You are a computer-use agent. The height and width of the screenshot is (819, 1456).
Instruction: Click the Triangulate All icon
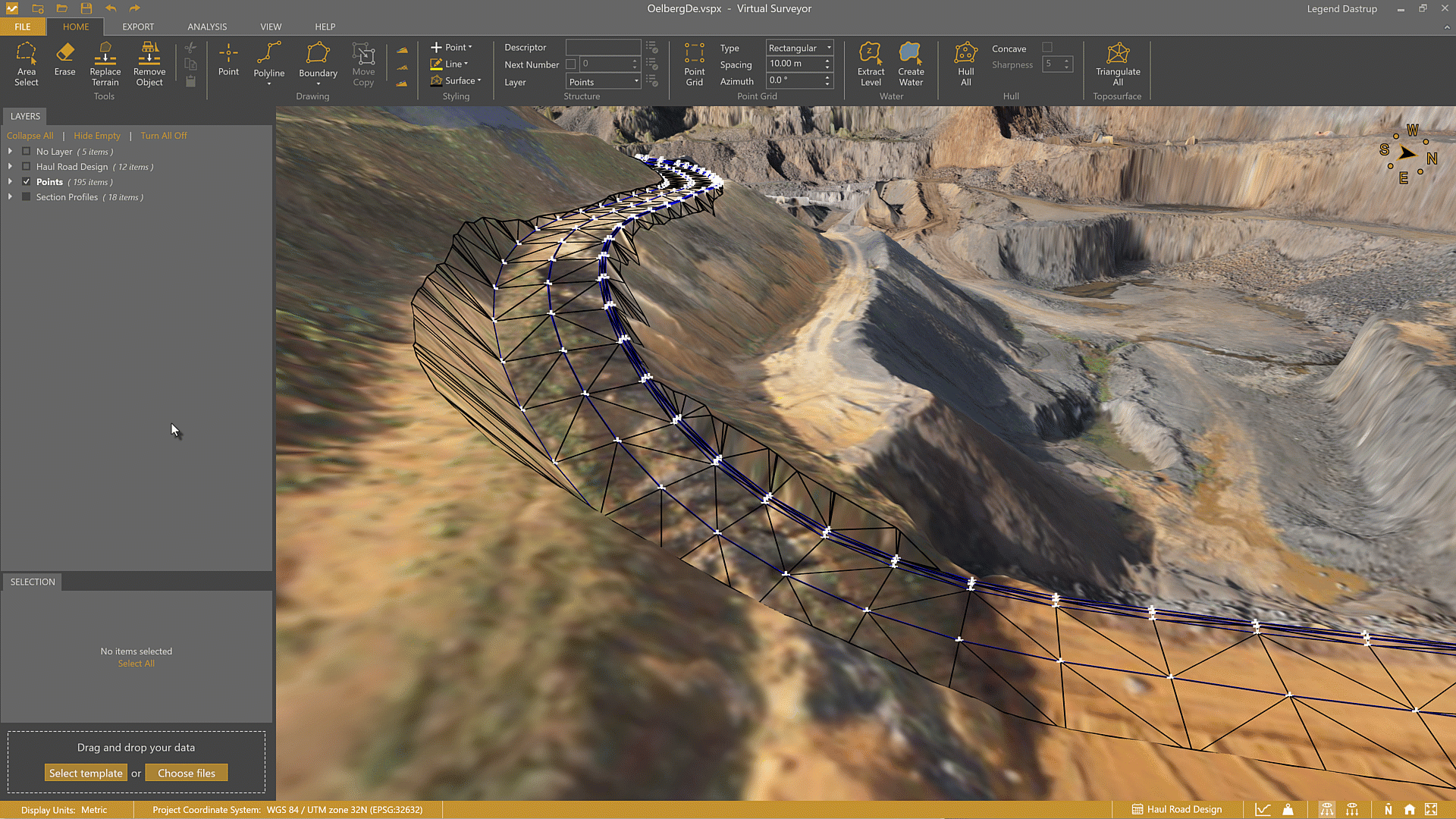pyautogui.click(x=1117, y=64)
